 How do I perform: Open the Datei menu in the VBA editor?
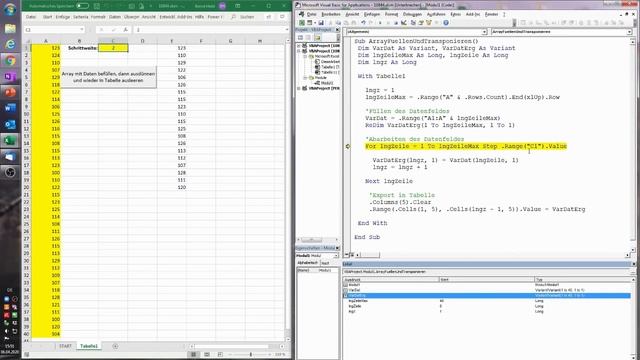[x=311, y=14]
